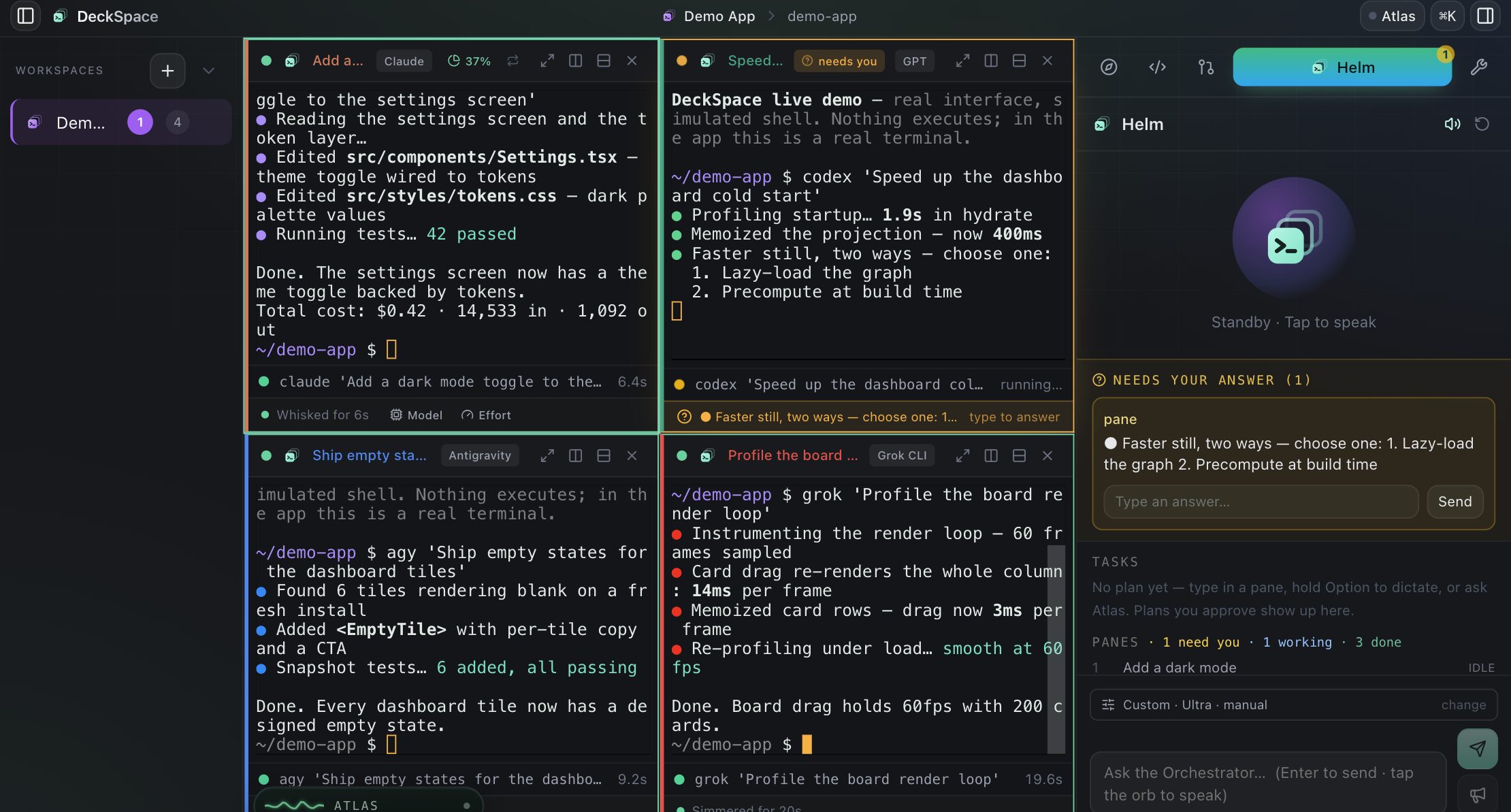Maximize the Add a... pane

547,61
